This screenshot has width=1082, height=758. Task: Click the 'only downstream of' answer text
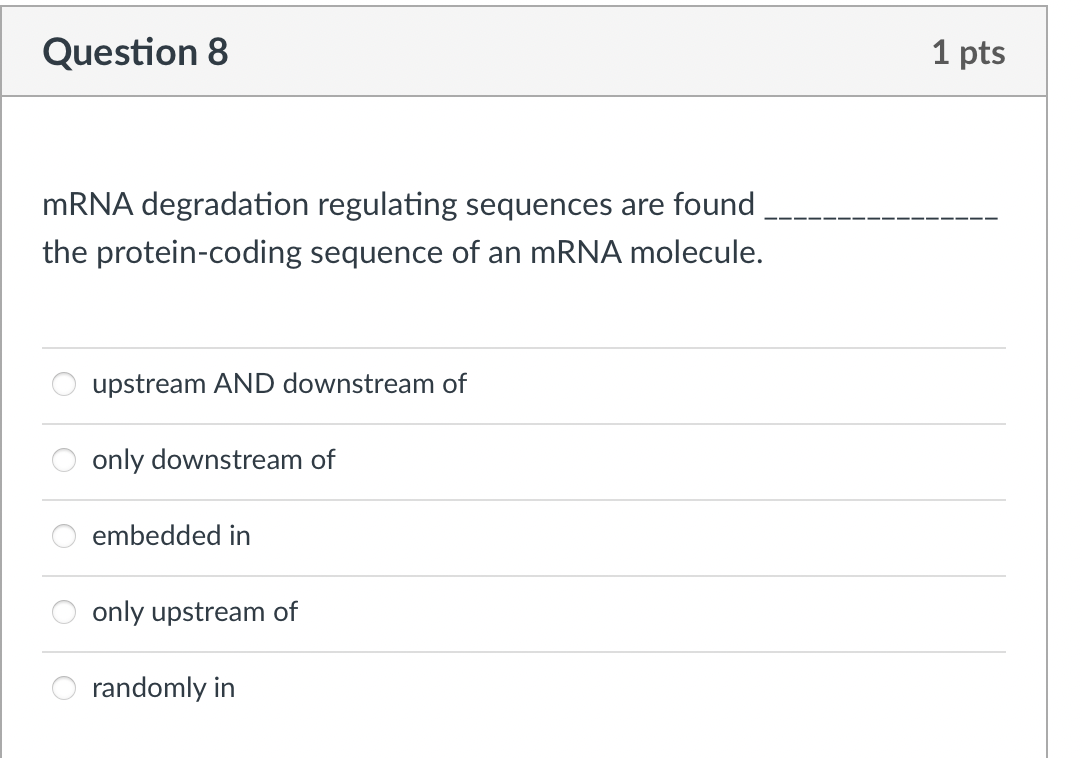click(x=213, y=460)
